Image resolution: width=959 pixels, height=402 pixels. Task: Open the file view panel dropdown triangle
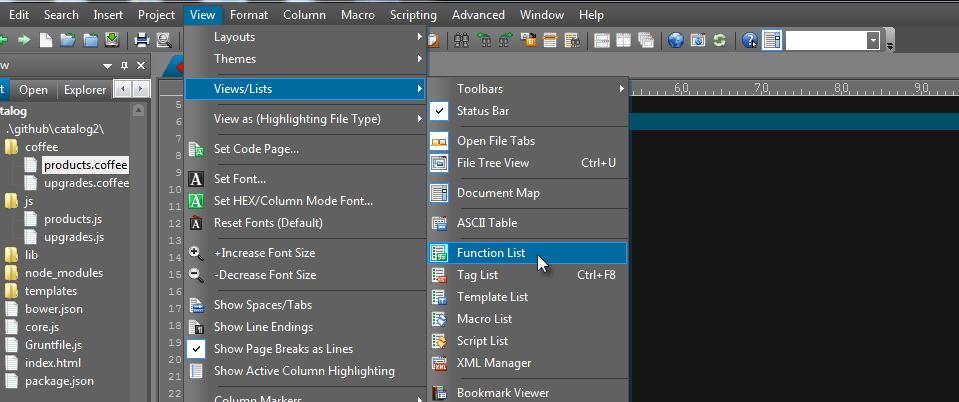coord(108,66)
